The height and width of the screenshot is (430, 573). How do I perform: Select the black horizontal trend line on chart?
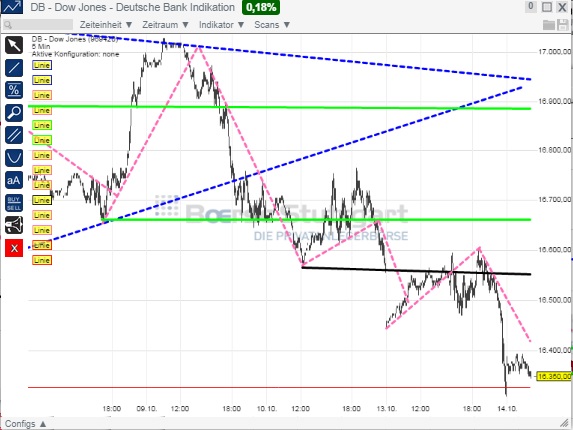coord(416,271)
